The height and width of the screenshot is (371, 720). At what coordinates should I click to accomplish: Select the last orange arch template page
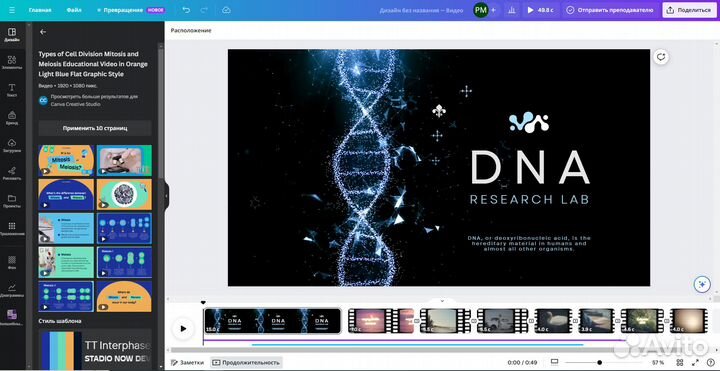[124, 296]
